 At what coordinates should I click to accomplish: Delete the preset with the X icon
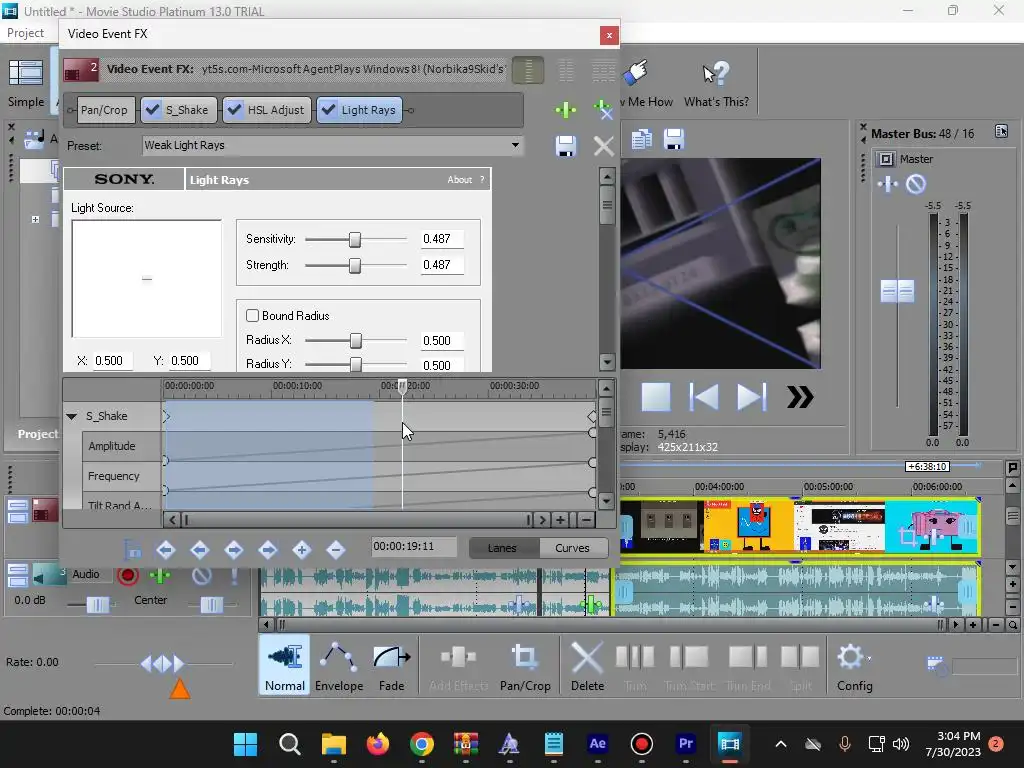pyautogui.click(x=603, y=146)
